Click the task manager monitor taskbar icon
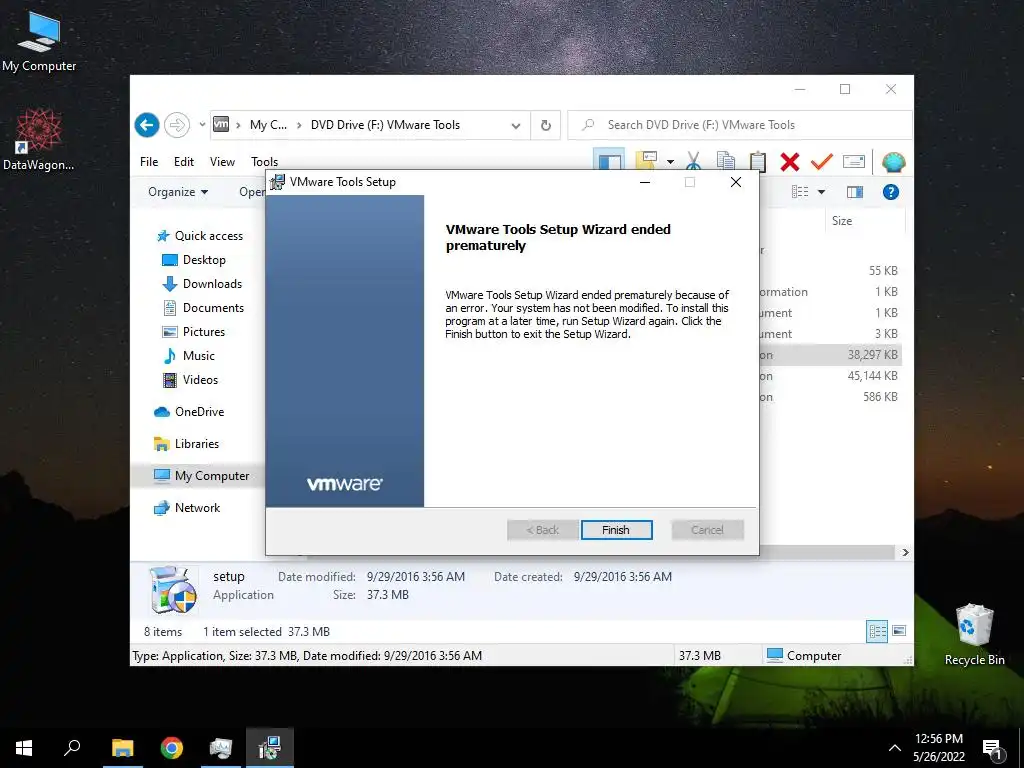This screenshot has height=768, width=1024. (x=221, y=748)
